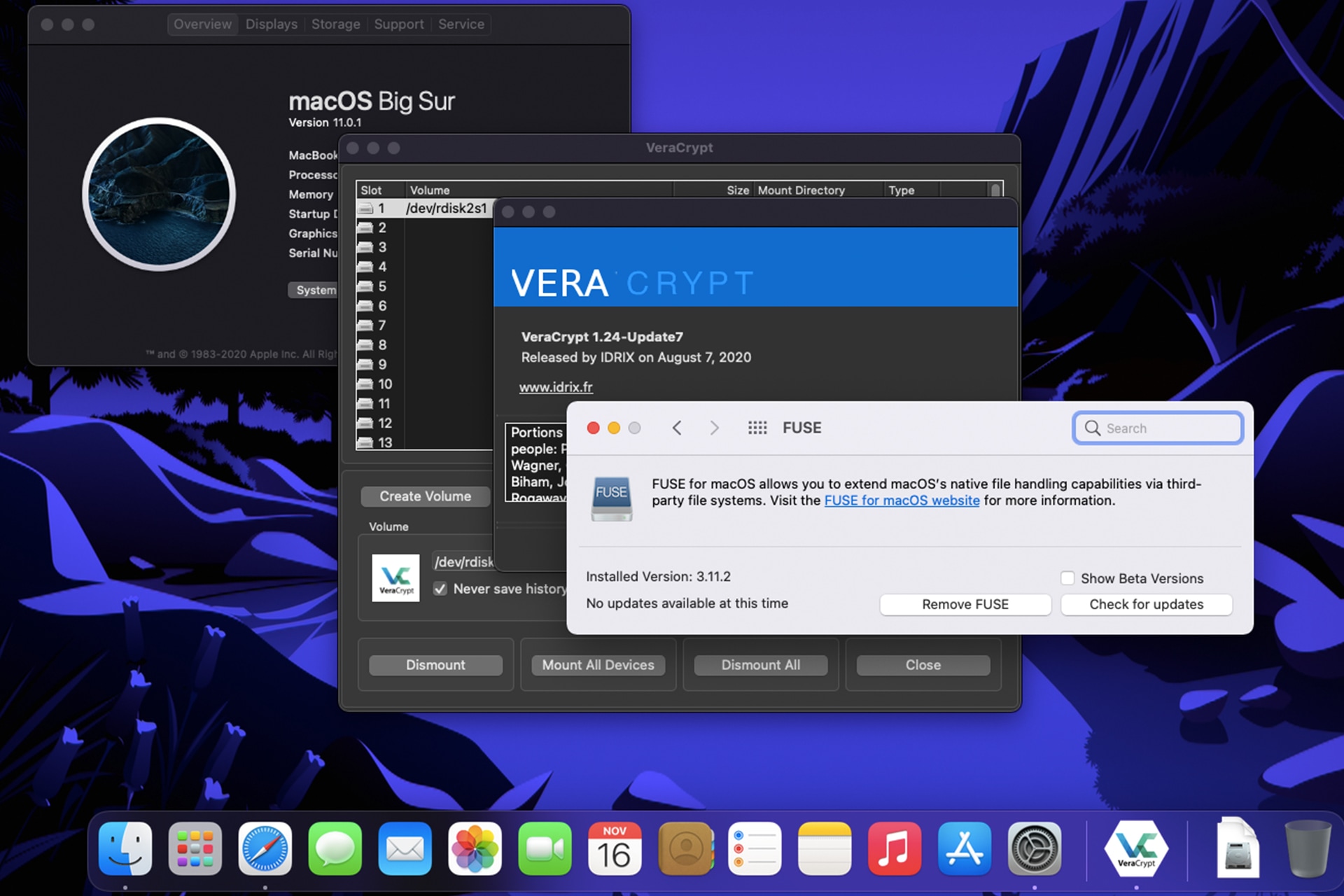Image resolution: width=1344 pixels, height=896 pixels.
Task: Click the VeraCrypt logo in Volume section
Action: pos(395,578)
